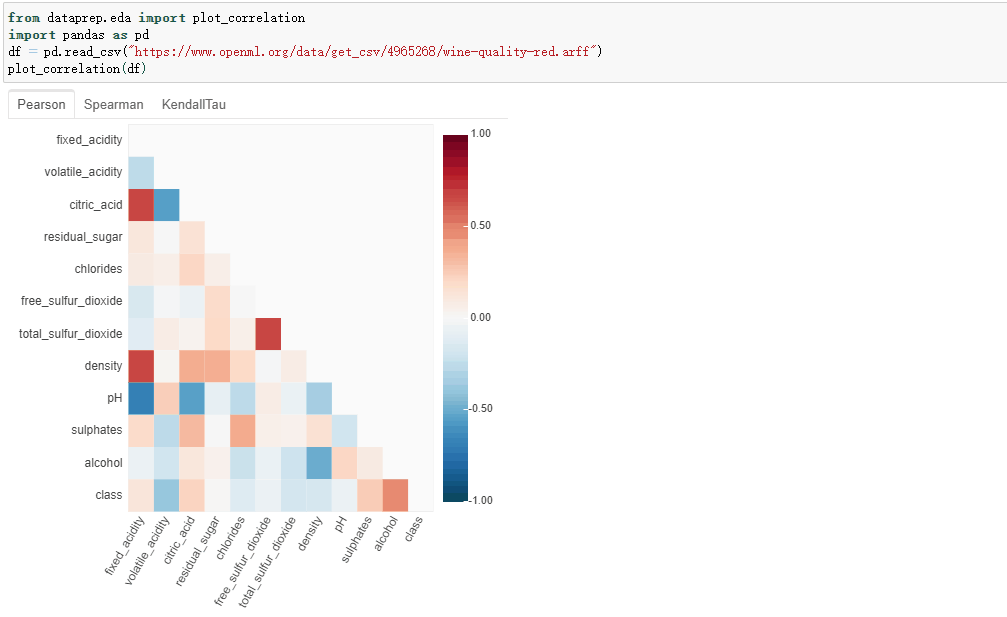Select the class vs alcohol heatmap cell

click(395, 495)
